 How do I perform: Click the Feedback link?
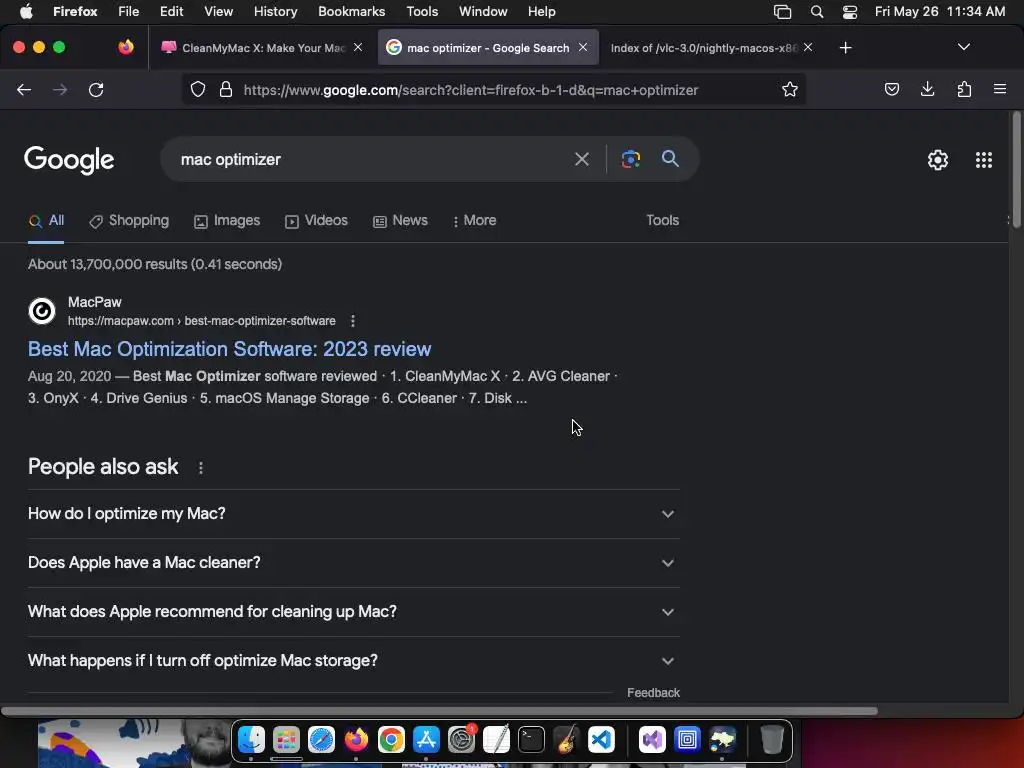[653, 693]
